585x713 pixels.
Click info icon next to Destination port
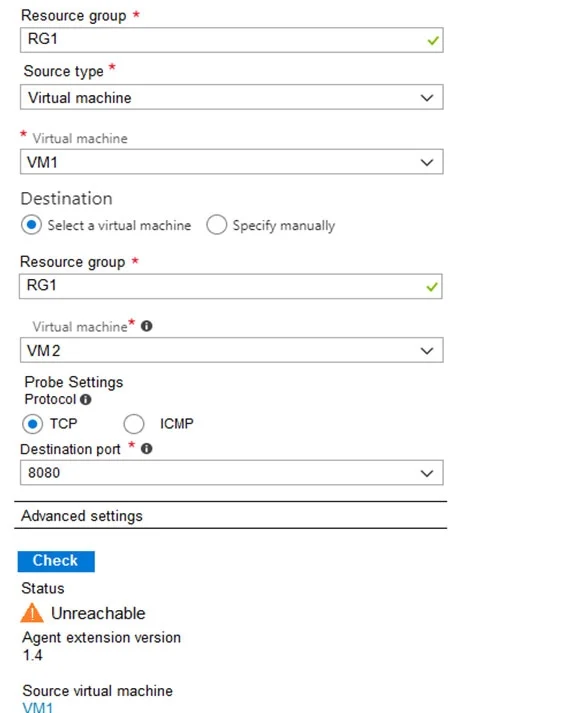pos(146,449)
